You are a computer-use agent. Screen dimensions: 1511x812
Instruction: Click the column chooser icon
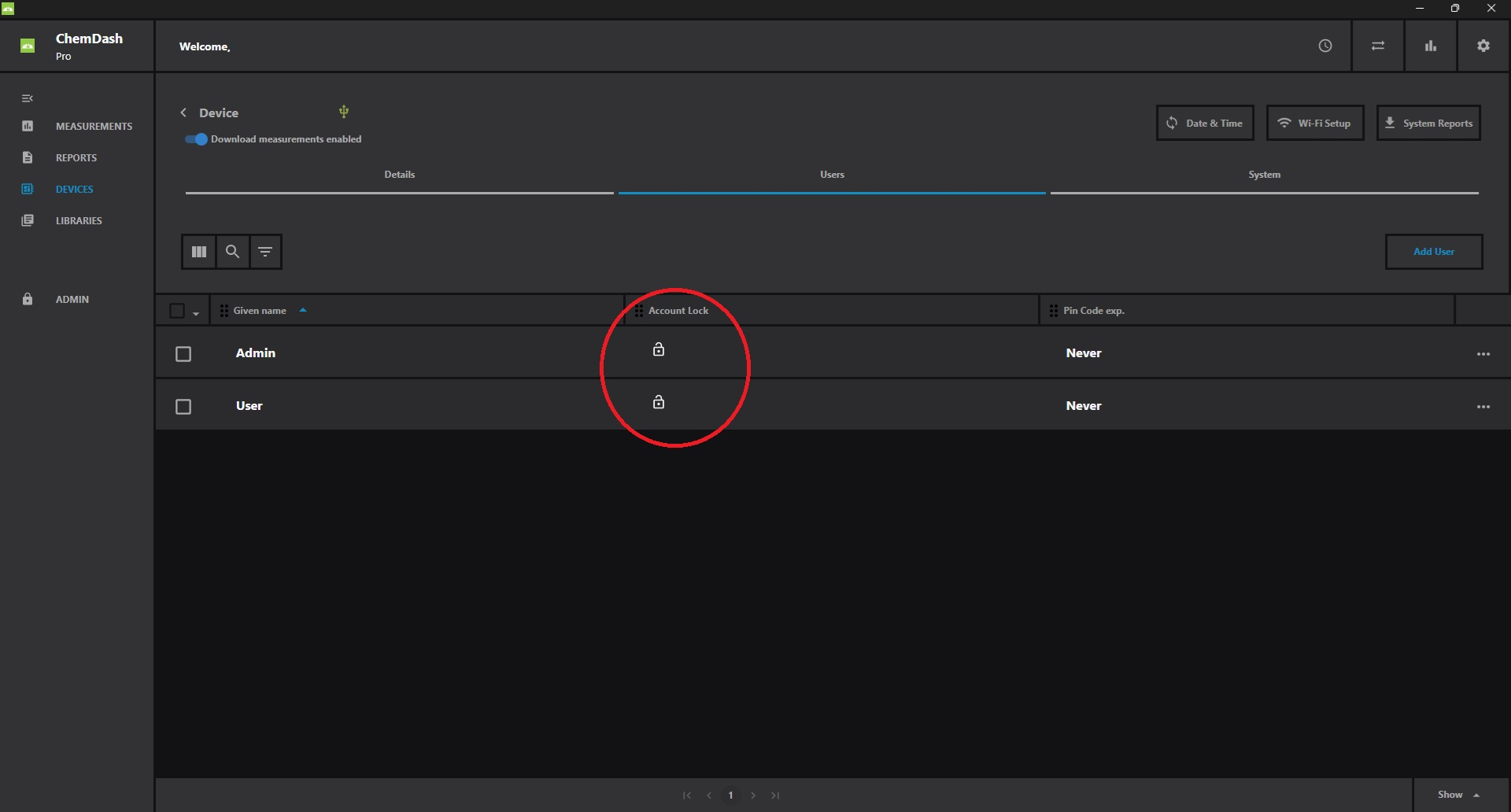click(199, 252)
